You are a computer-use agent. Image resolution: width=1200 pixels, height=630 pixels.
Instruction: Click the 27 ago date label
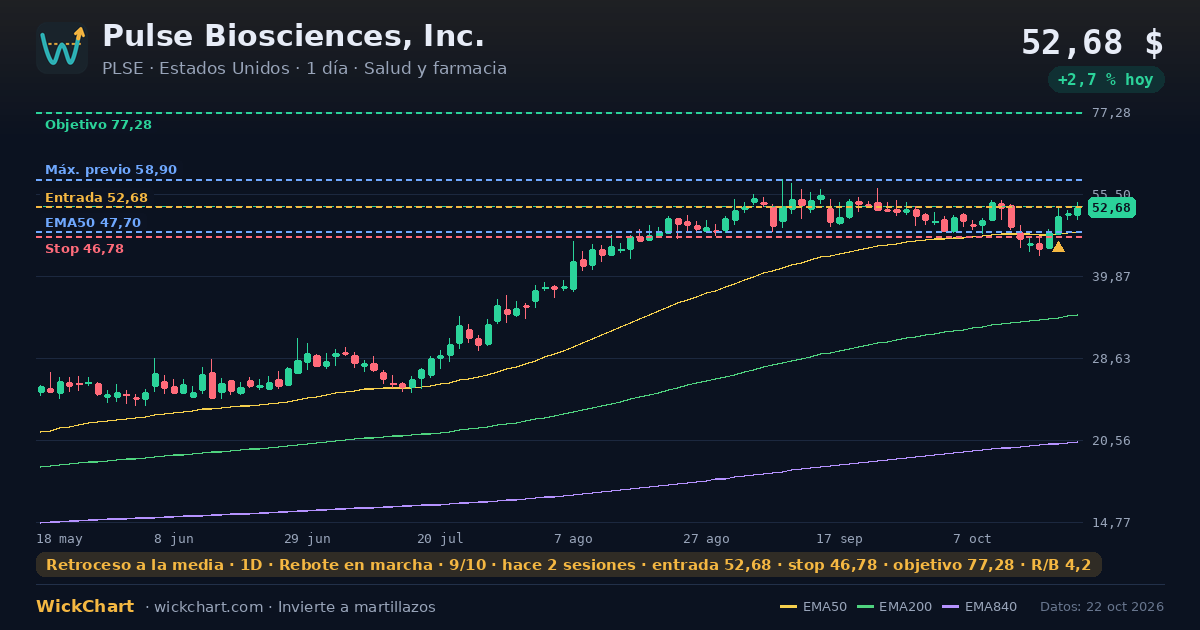coord(706,538)
